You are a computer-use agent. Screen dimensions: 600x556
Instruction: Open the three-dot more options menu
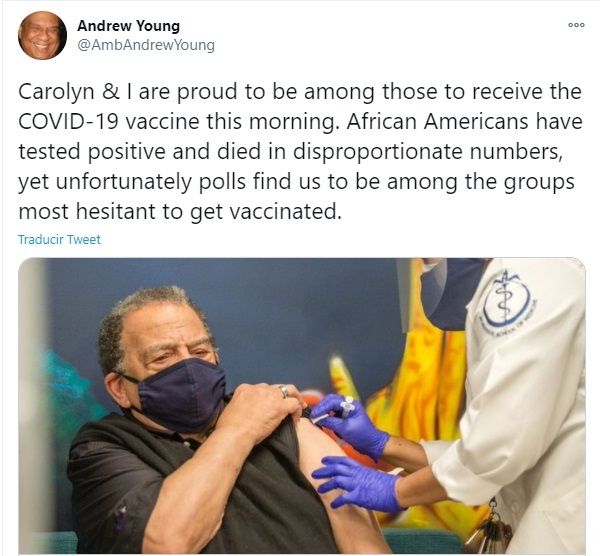(576, 25)
